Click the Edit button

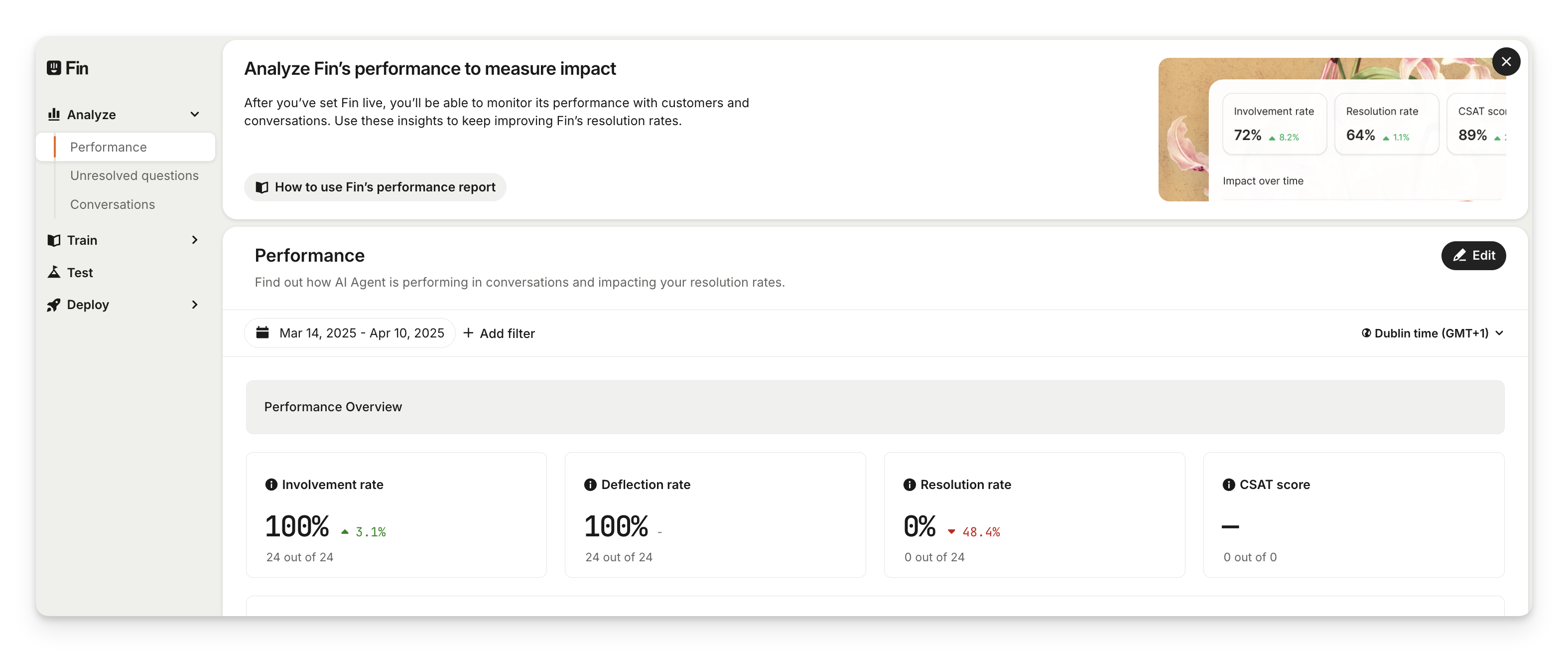tap(1473, 255)
